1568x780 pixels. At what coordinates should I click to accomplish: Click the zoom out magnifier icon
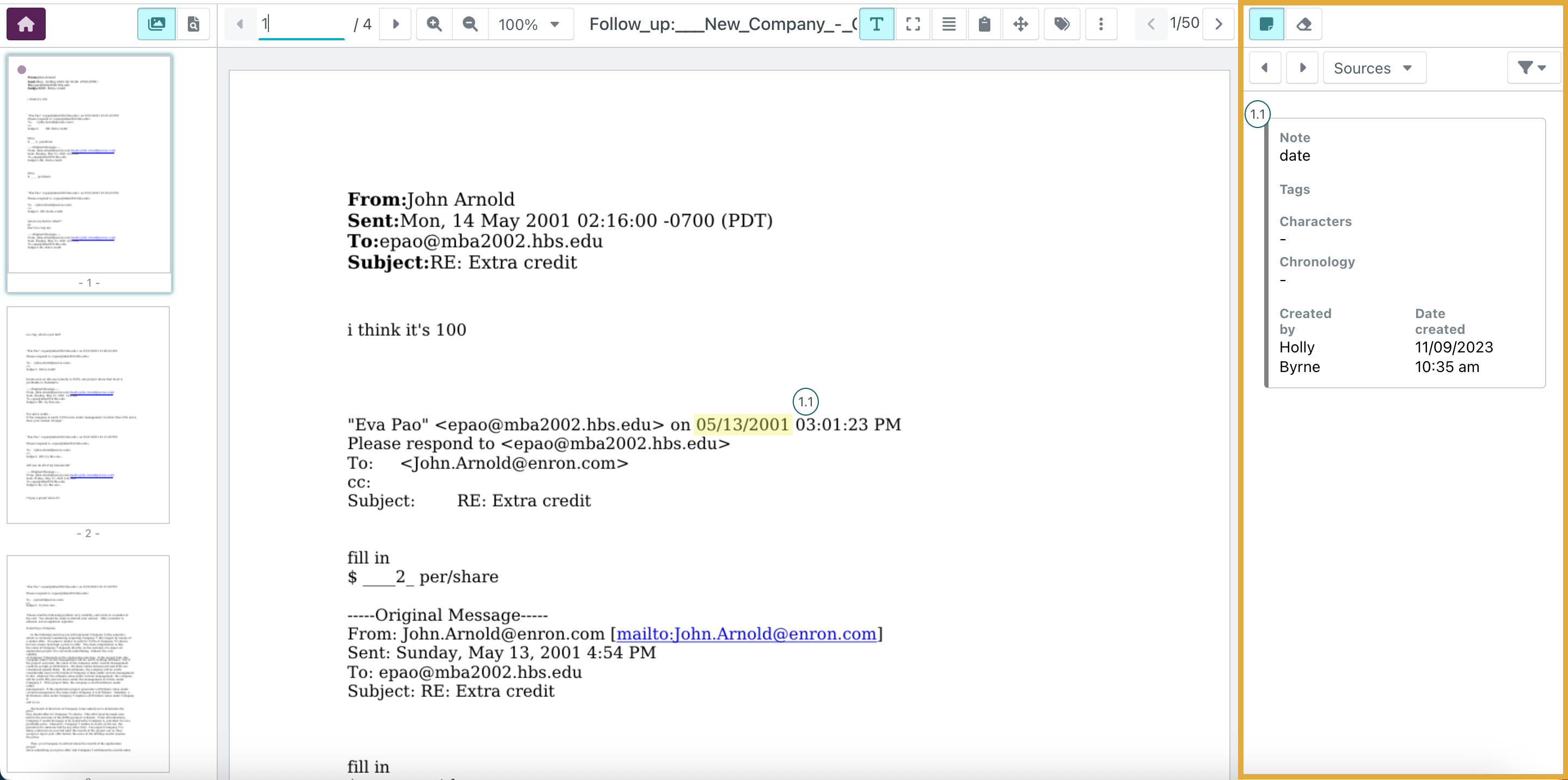coord(469,24)
